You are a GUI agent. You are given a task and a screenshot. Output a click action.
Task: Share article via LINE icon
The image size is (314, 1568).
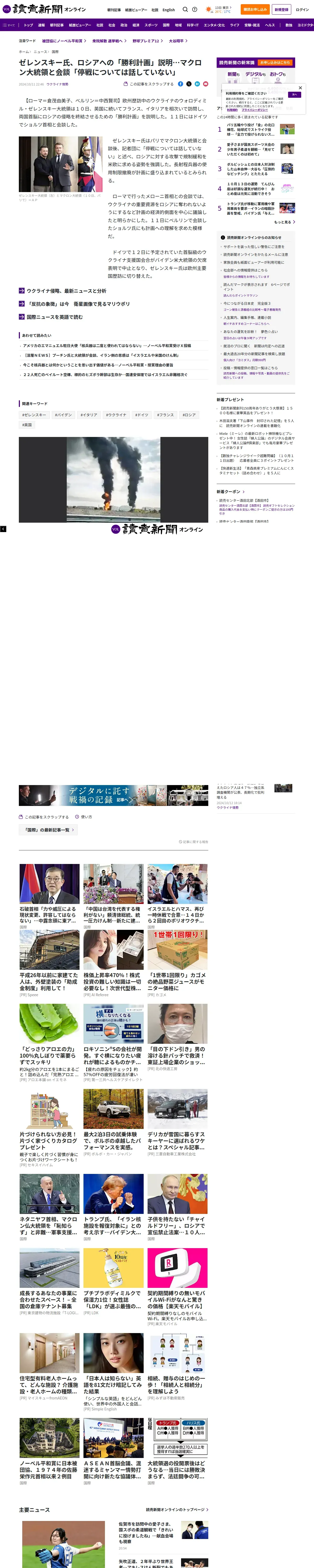197,83
